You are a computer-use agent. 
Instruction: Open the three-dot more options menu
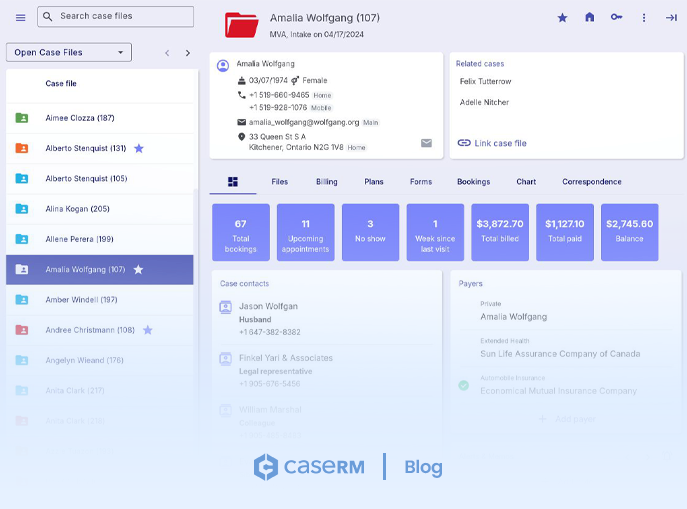(644, 18)
